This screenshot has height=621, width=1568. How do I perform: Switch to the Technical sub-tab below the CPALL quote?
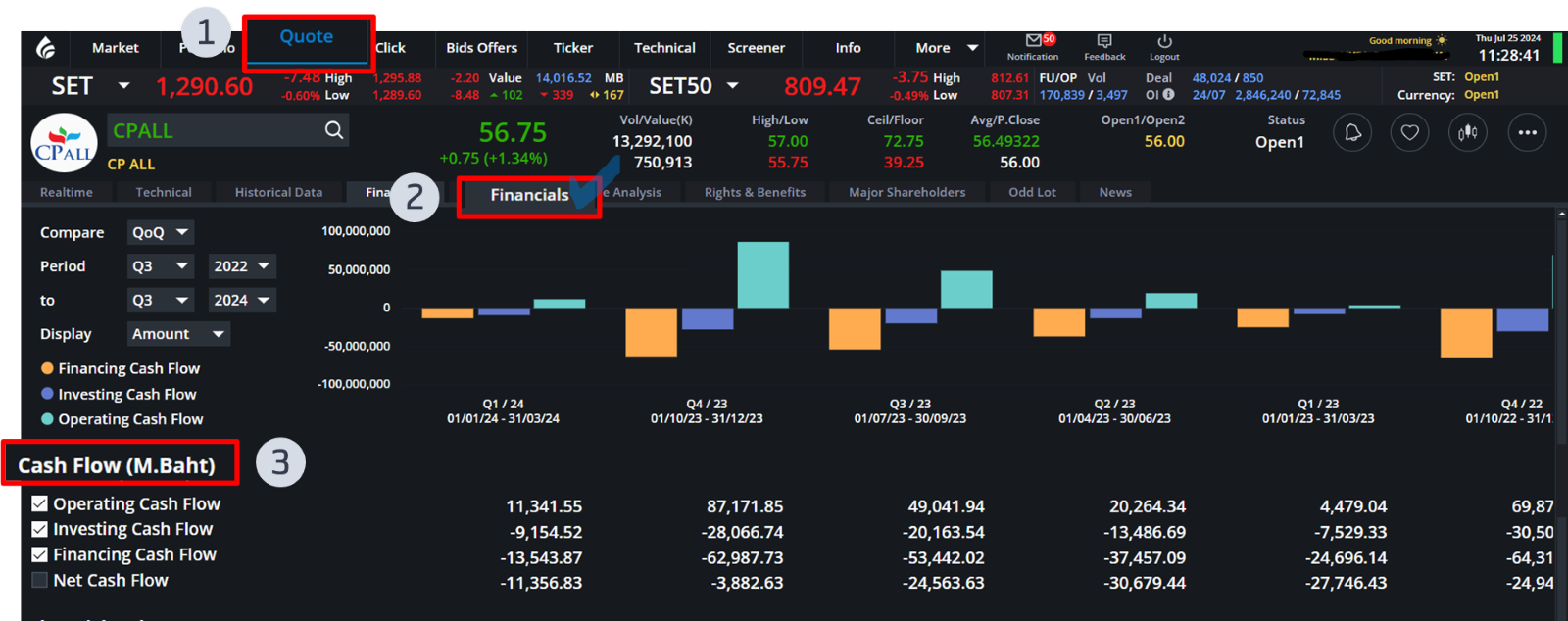coord(164,192)
